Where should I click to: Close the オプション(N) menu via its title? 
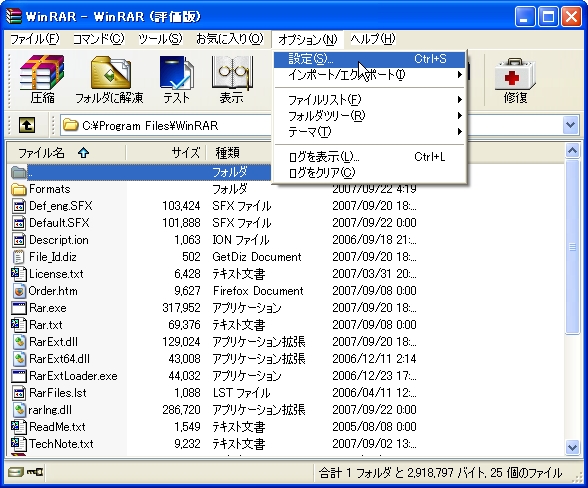(x=308, y=39)
